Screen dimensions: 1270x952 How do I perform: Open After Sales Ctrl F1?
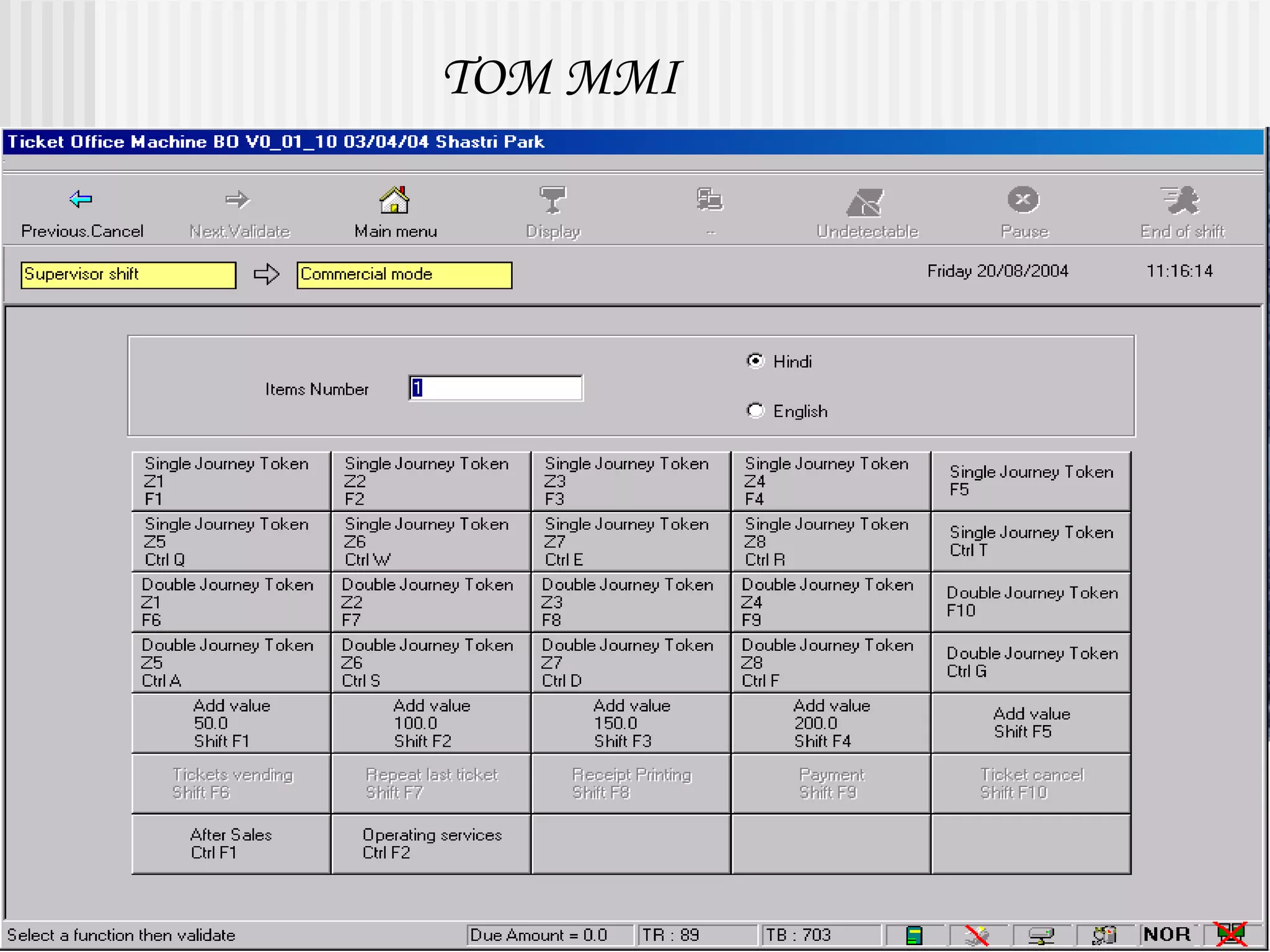(231, 844)
